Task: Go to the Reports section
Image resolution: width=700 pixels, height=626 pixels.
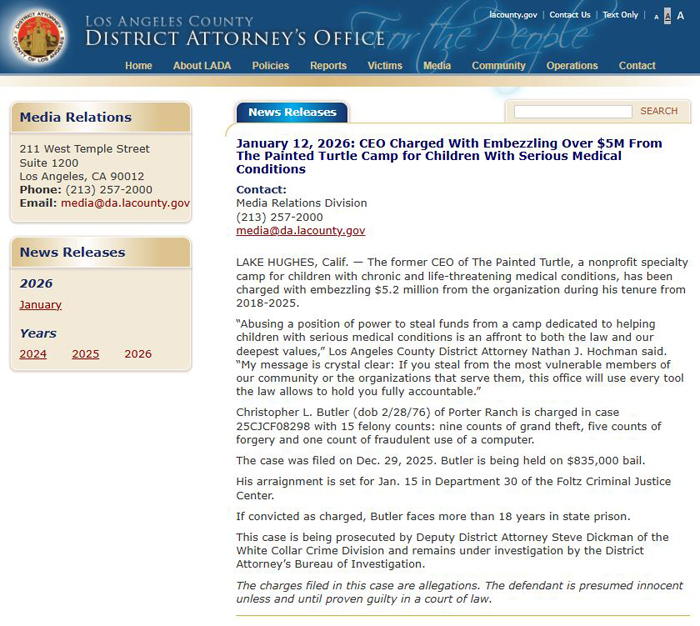Action: click(328, 66)
